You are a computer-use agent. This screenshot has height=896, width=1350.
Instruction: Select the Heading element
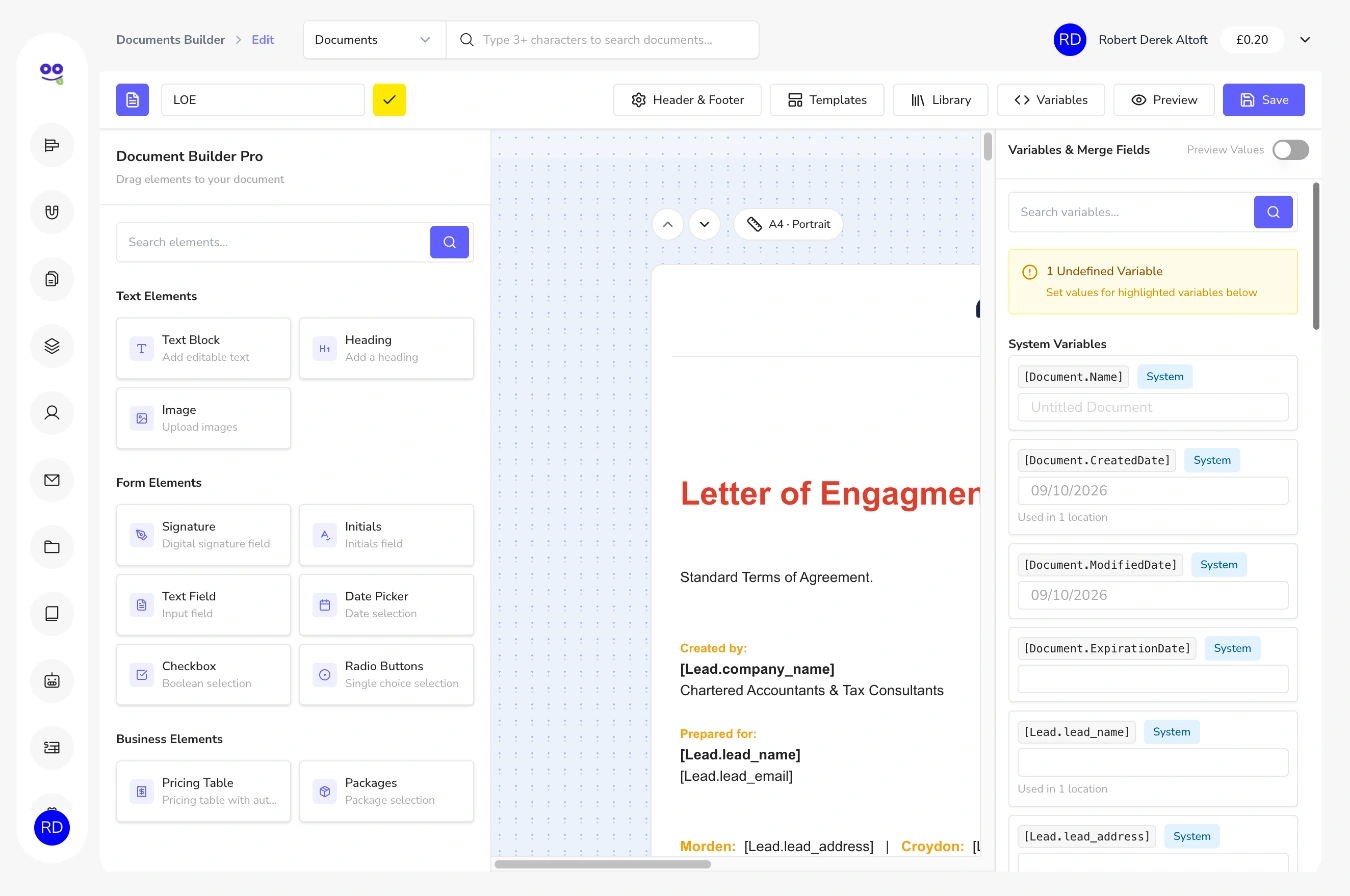pyautogui.click(x=386, y=348)
